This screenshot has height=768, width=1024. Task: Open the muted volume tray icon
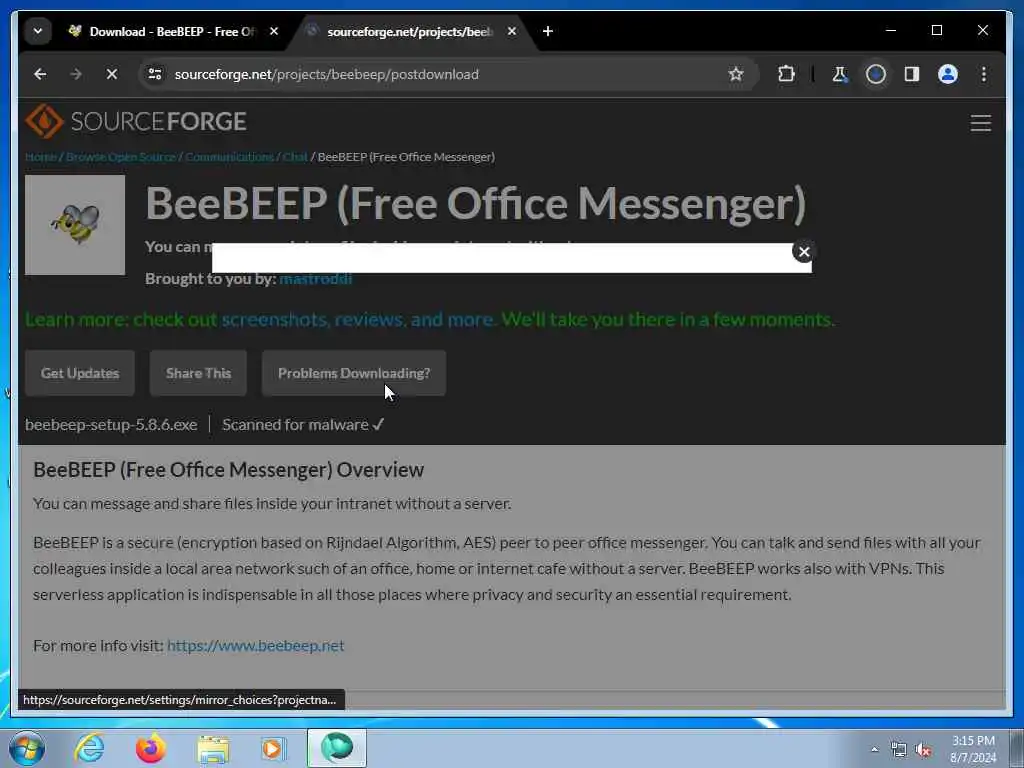923,750
